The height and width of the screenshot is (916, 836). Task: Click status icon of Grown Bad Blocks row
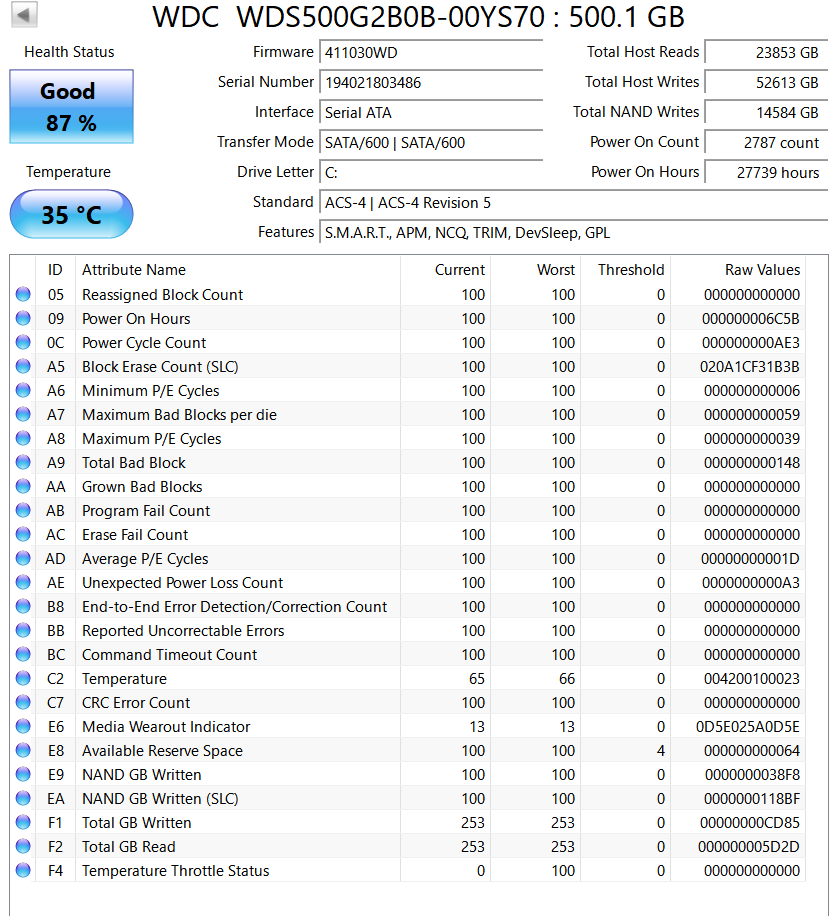click(23, 485)
